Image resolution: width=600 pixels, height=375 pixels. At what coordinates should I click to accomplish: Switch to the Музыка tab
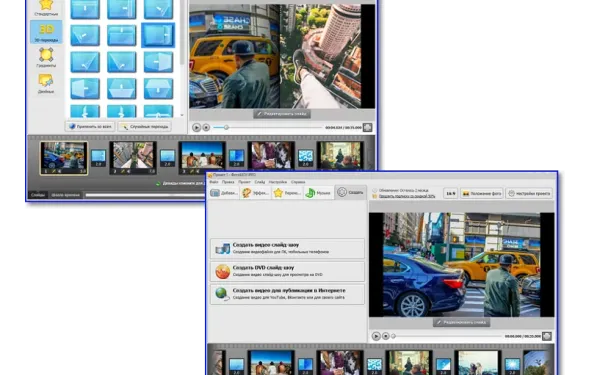pos(318,193)
